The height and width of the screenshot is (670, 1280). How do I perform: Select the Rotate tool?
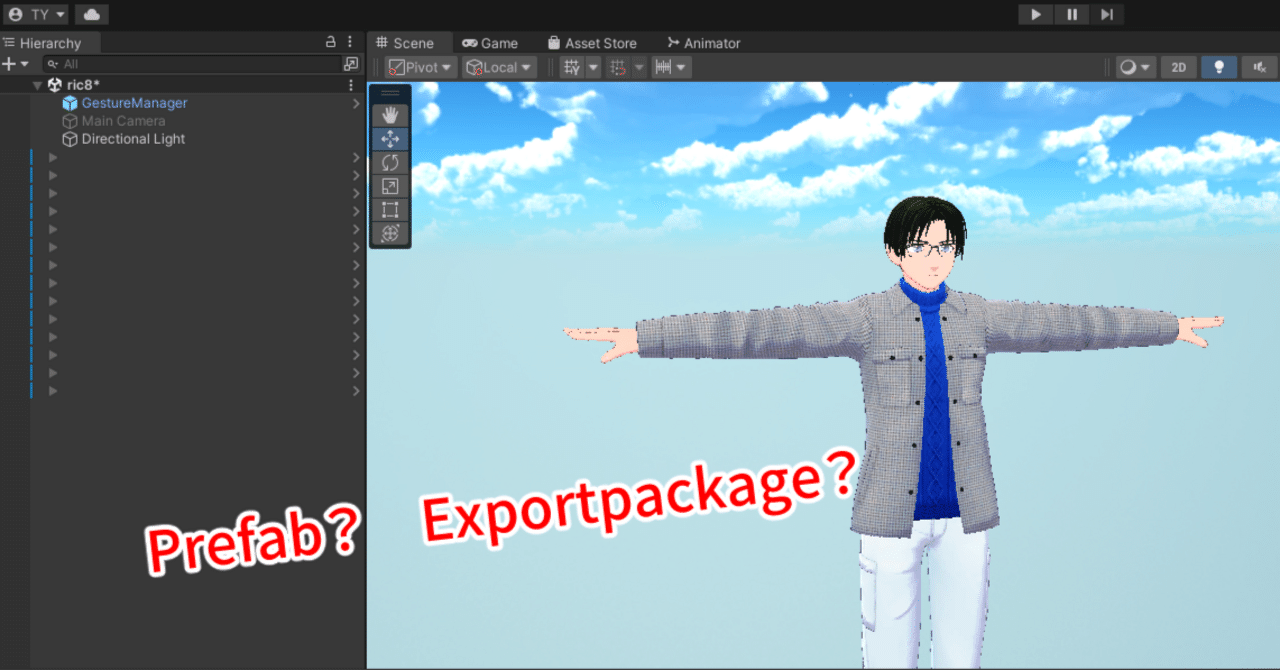coord(389,162)
